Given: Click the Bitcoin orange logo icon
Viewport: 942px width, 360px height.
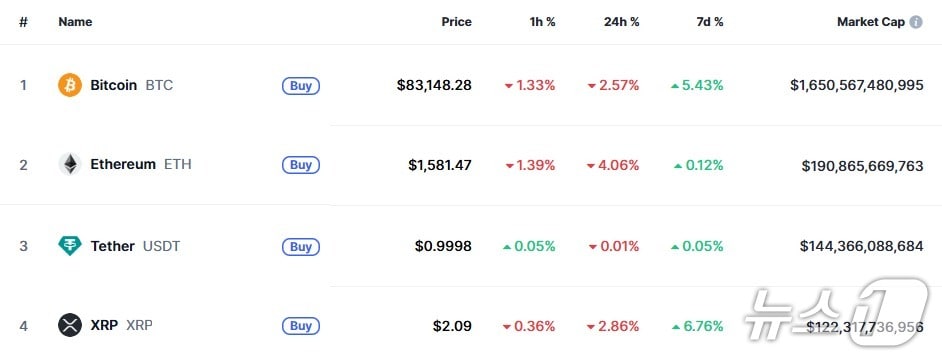Looking at the screenshot, I should pos(70,85).
